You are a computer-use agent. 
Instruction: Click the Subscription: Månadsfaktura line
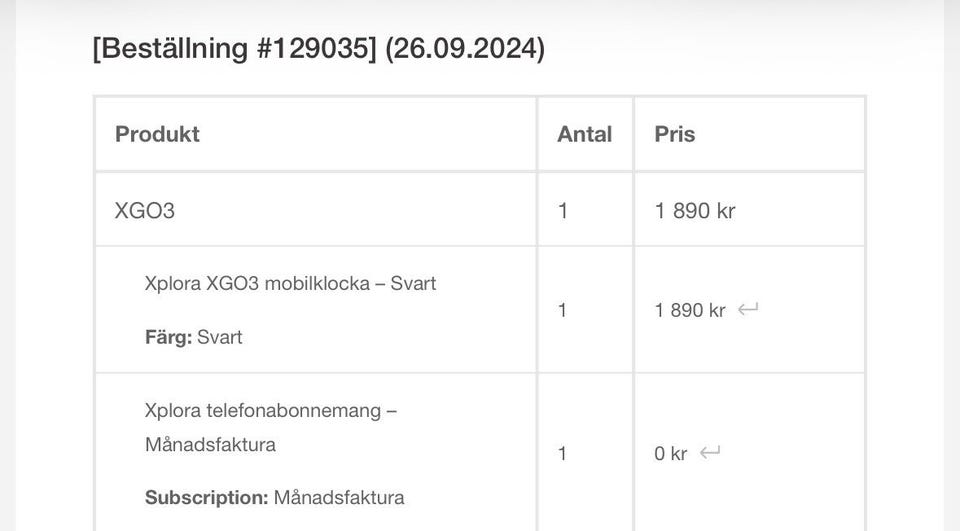click(274, 497)
